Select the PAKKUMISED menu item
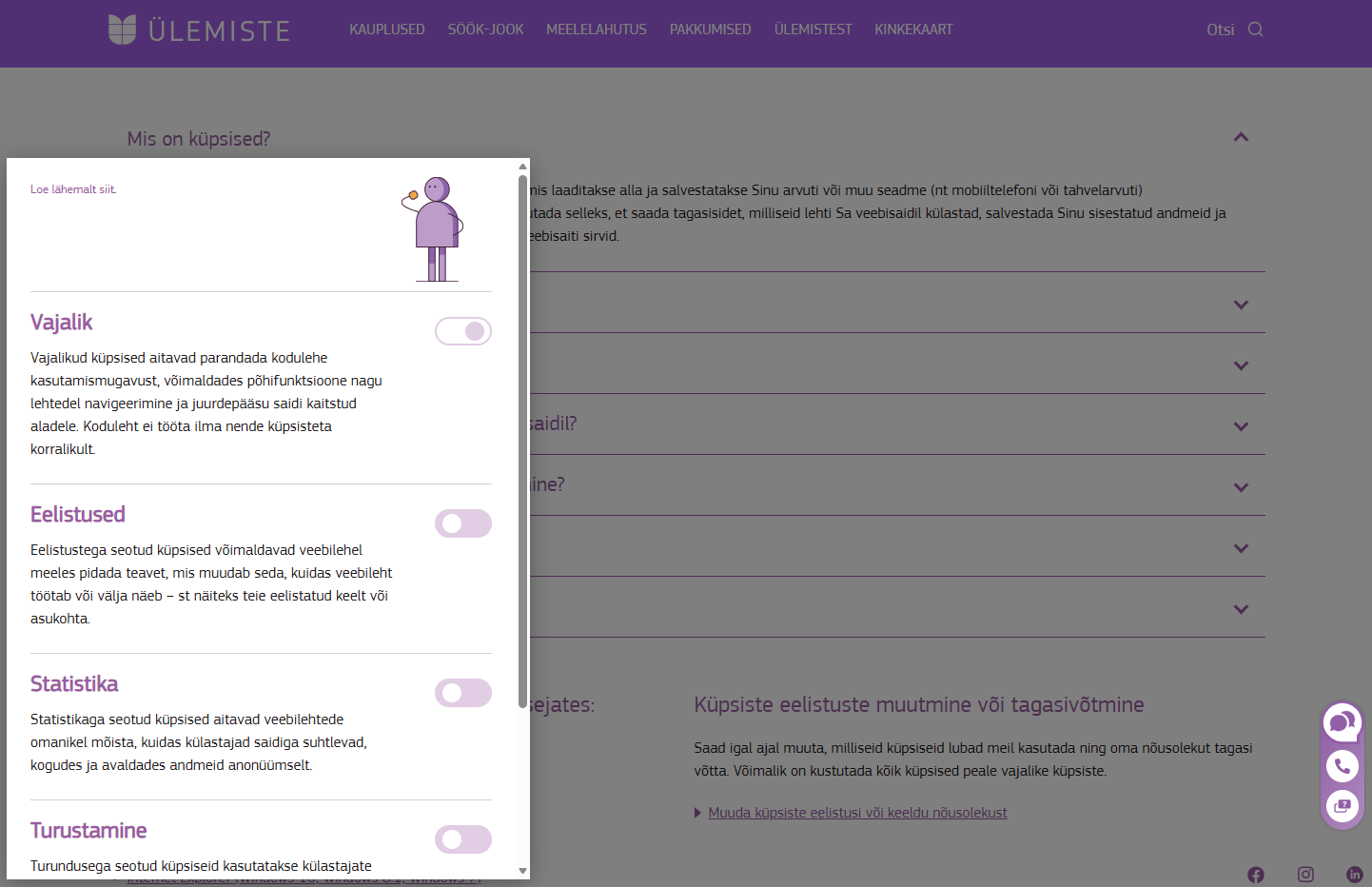1372x887 pixels. [711, 30]
